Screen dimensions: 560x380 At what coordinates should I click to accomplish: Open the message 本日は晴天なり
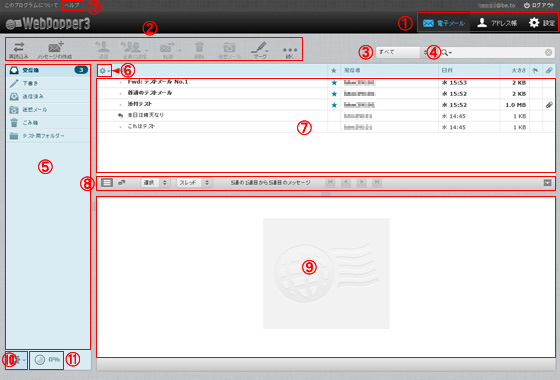point(145,115)
